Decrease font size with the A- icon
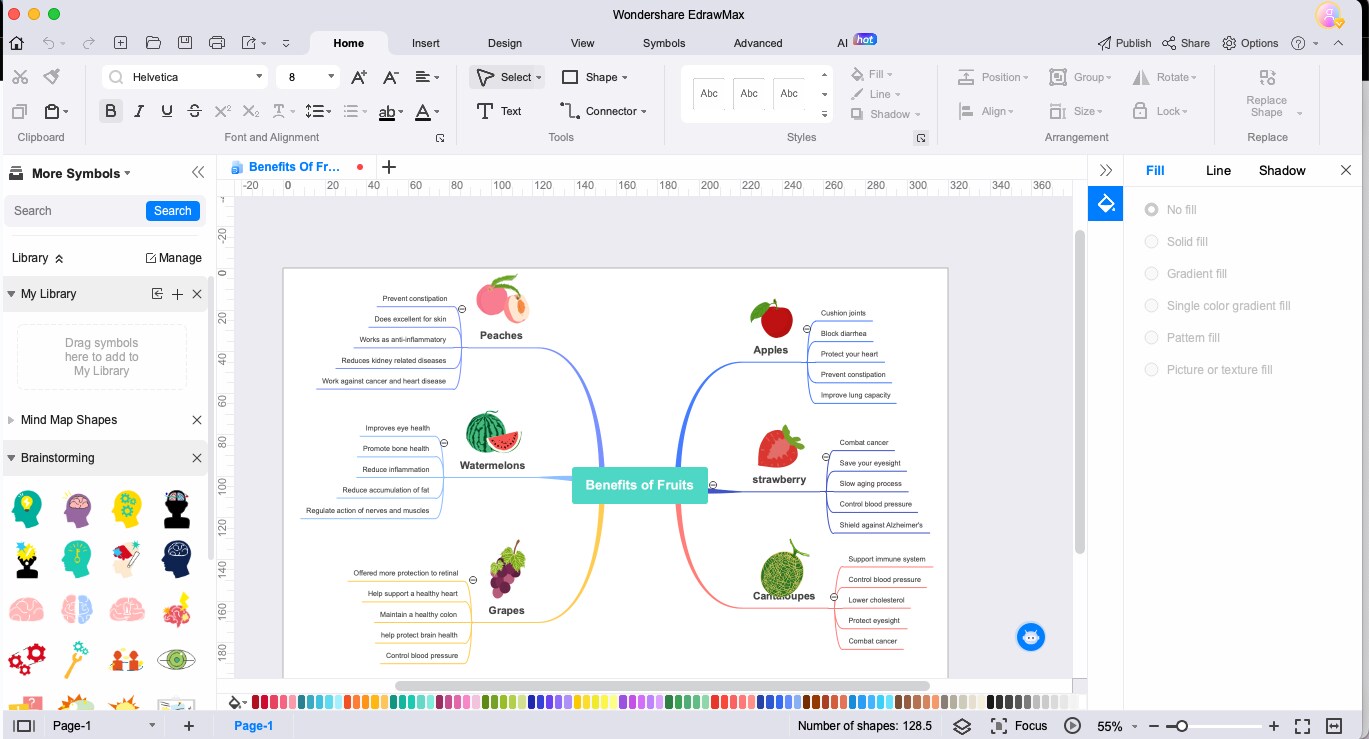The image size is (1369, 739). [391, 77]
